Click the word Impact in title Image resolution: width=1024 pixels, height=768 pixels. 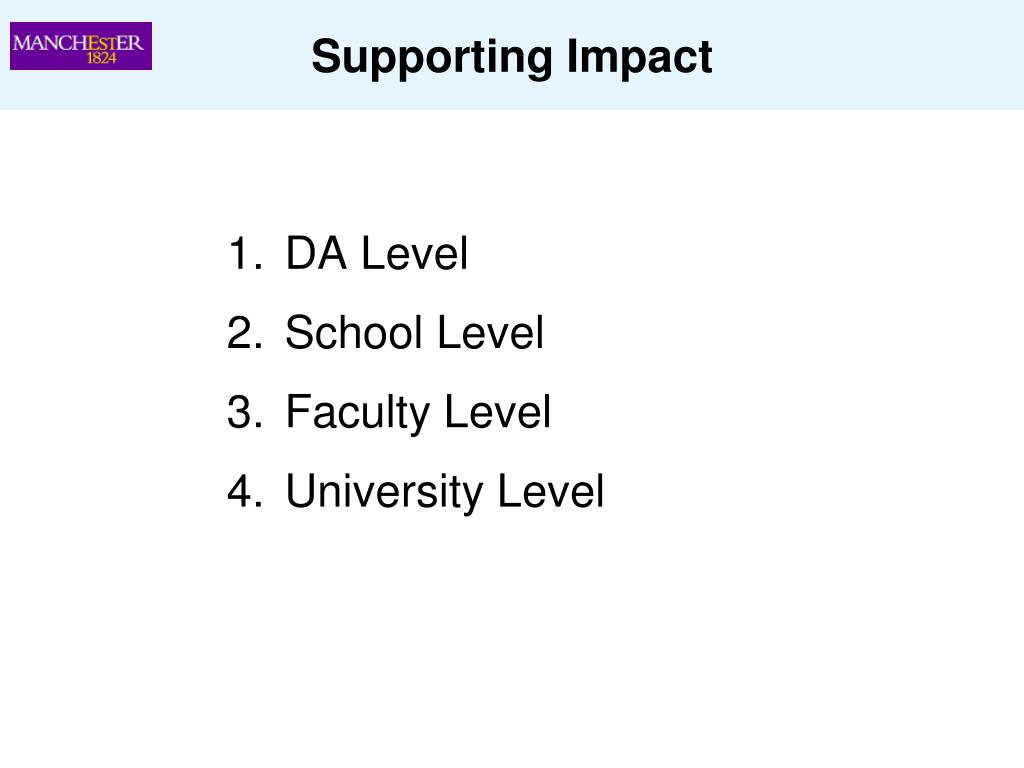tap(639, 57)
